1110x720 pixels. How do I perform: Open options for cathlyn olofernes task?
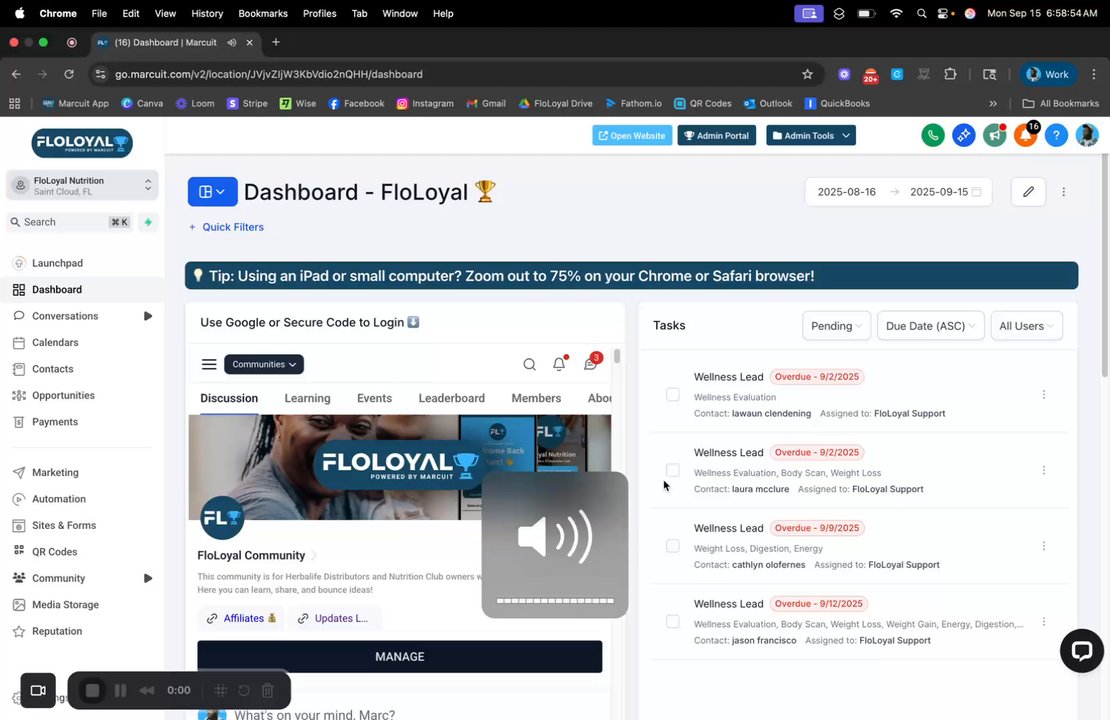click(x=1043, y=547)
